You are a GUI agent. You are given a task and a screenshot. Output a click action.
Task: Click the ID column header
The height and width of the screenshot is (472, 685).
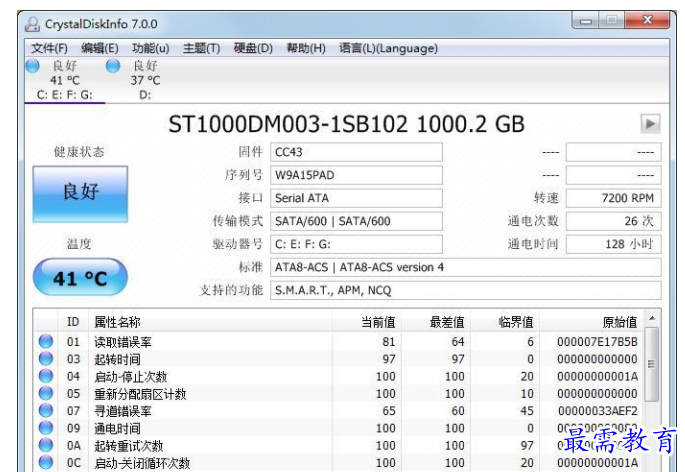[73, 322]
